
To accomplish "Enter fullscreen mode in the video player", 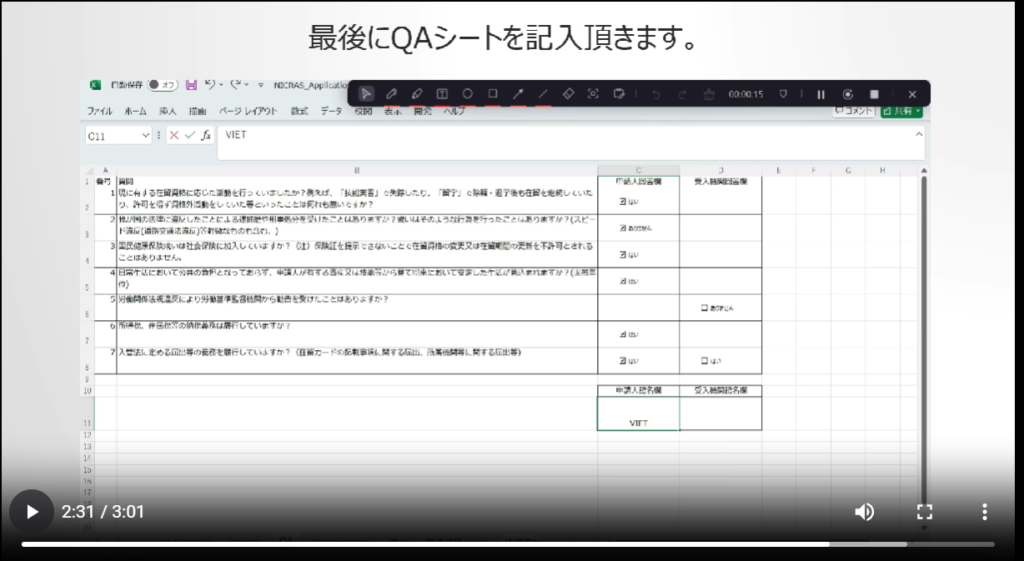I will [924, 512].
